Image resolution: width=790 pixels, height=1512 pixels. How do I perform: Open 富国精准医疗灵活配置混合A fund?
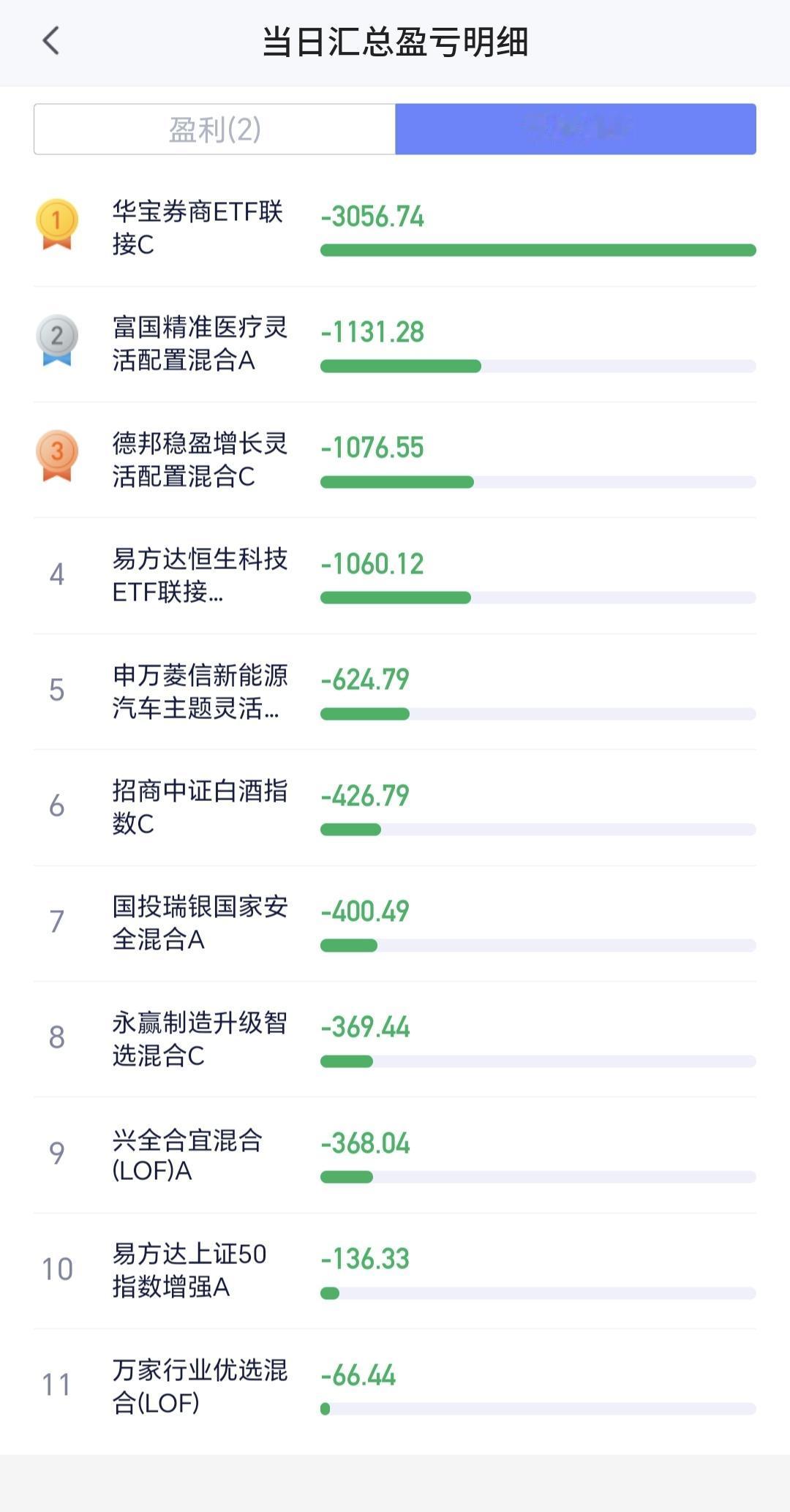(395, 344)
